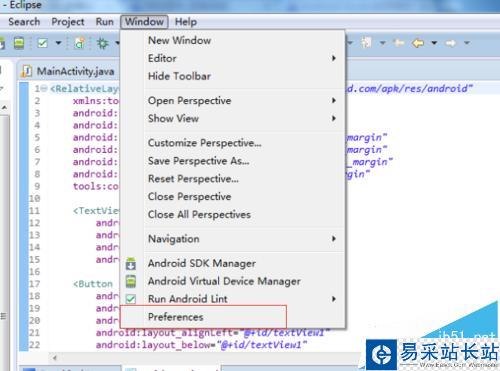Select Close All Perspectives
Image resolution: width=500 pixels, height=371 pixels.
click(x=232, y=214)
